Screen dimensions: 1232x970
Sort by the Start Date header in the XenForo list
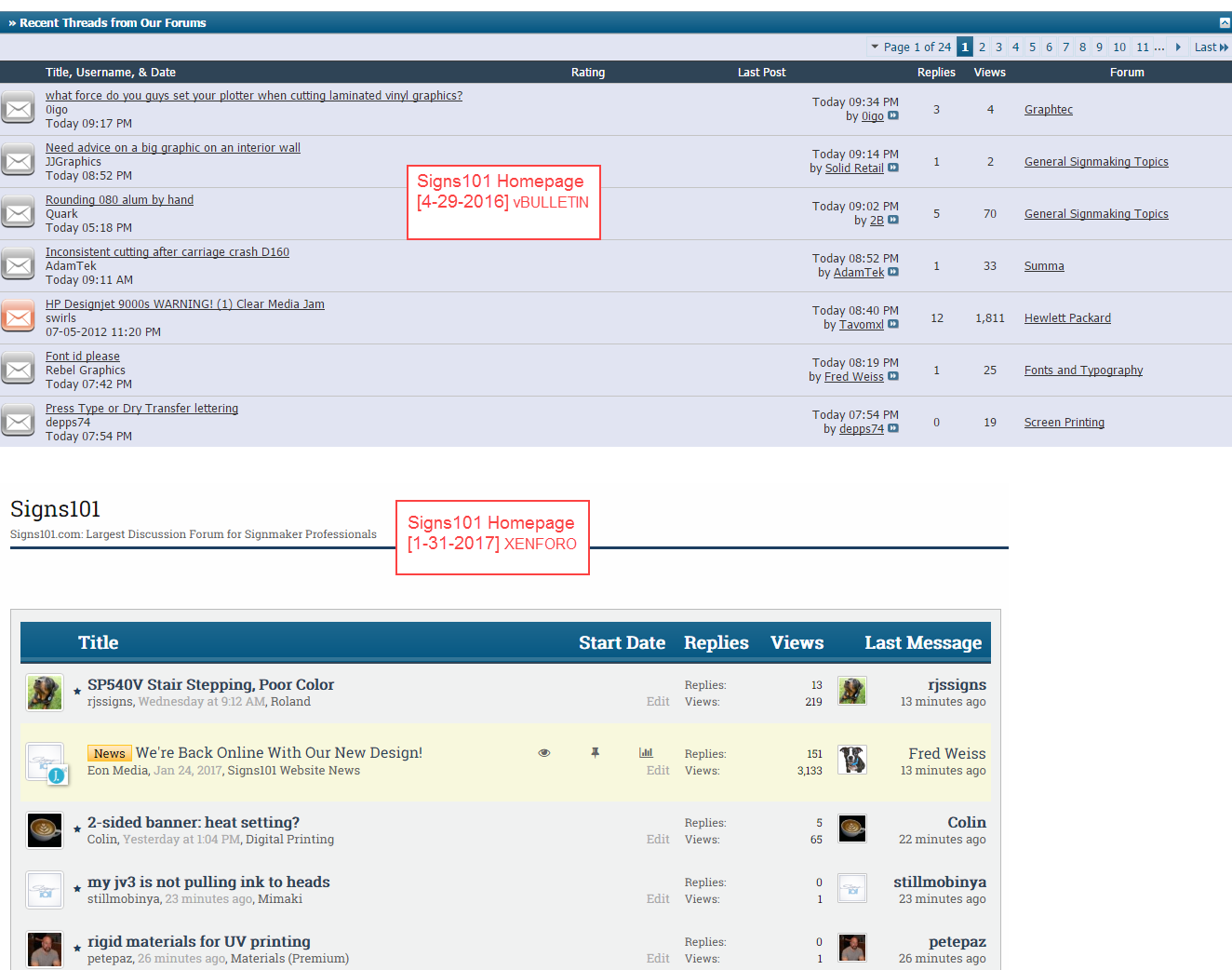[622, 642]
